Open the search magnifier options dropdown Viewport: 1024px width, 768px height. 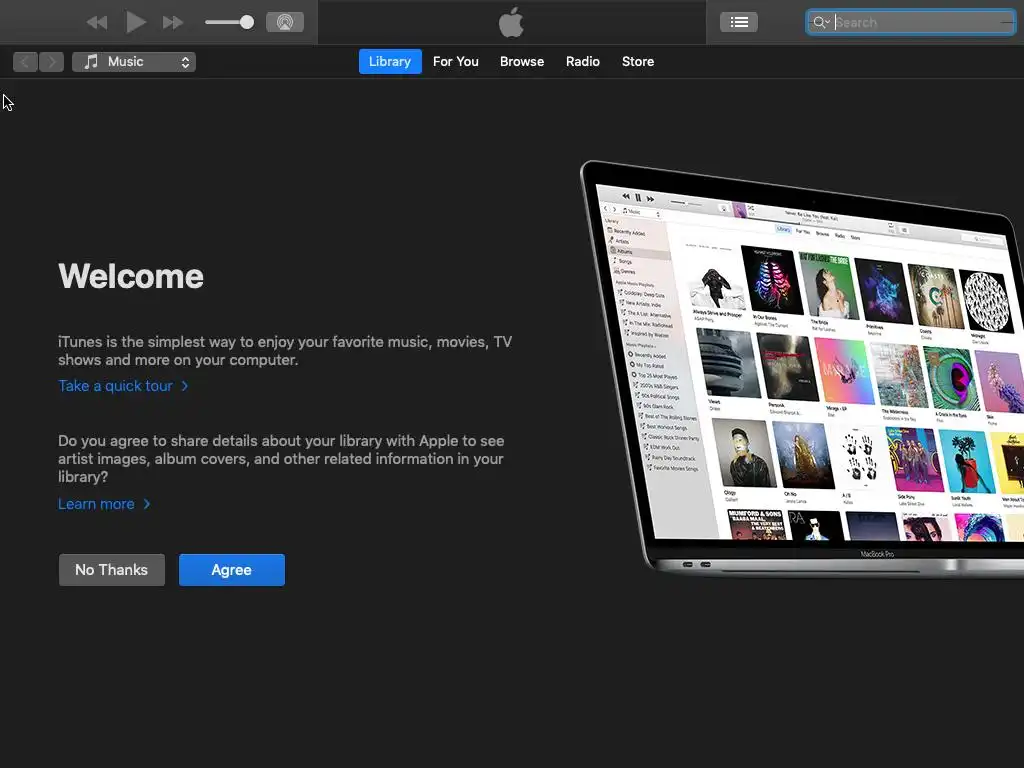point(821,22)
